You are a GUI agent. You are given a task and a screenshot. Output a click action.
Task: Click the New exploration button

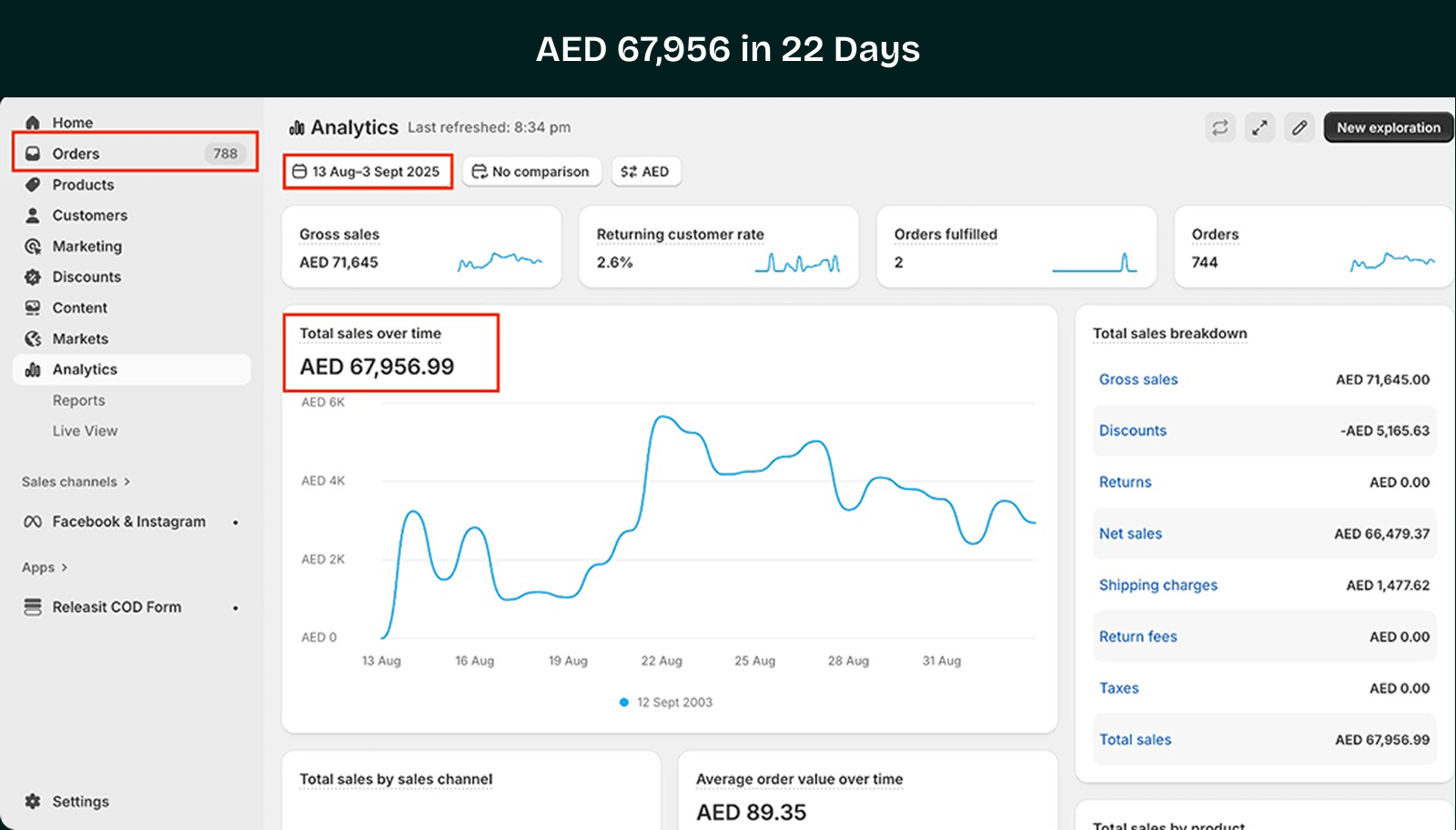coord(1388,127)
